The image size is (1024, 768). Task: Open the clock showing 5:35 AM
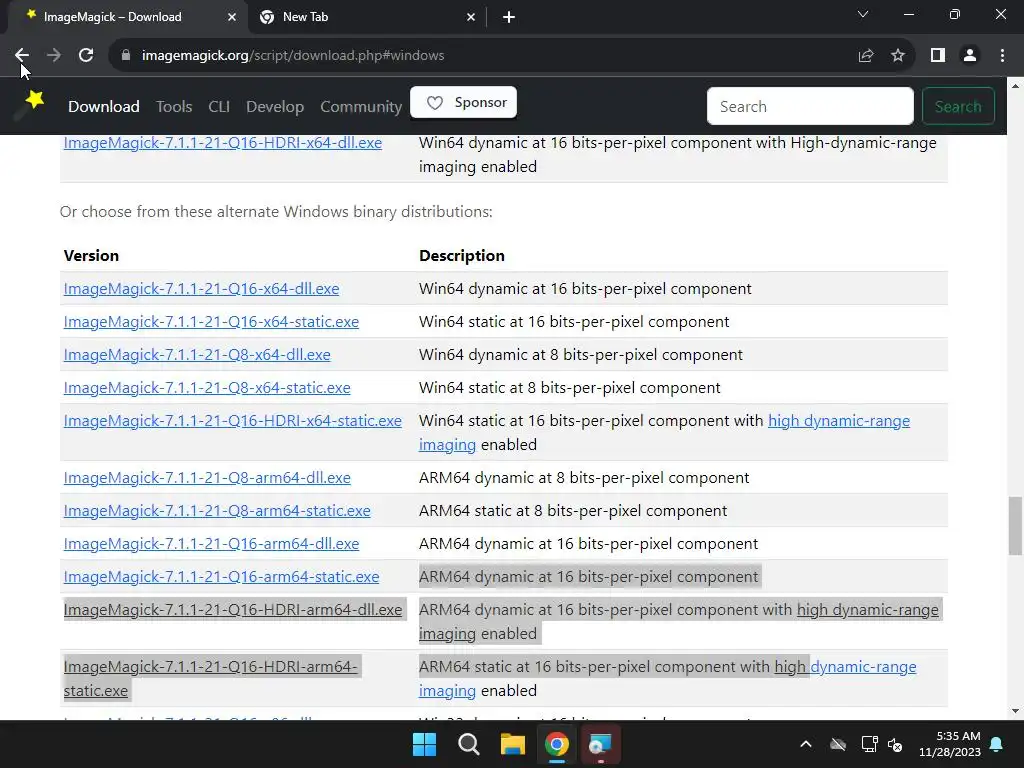click(950, 744)
